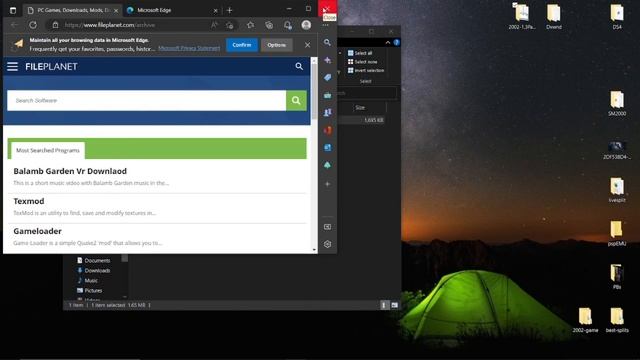Select Pictures in the Explorer navigation pane
Image resolution: width=640 pixels, height=360 pixels.
tap(89, 290)
